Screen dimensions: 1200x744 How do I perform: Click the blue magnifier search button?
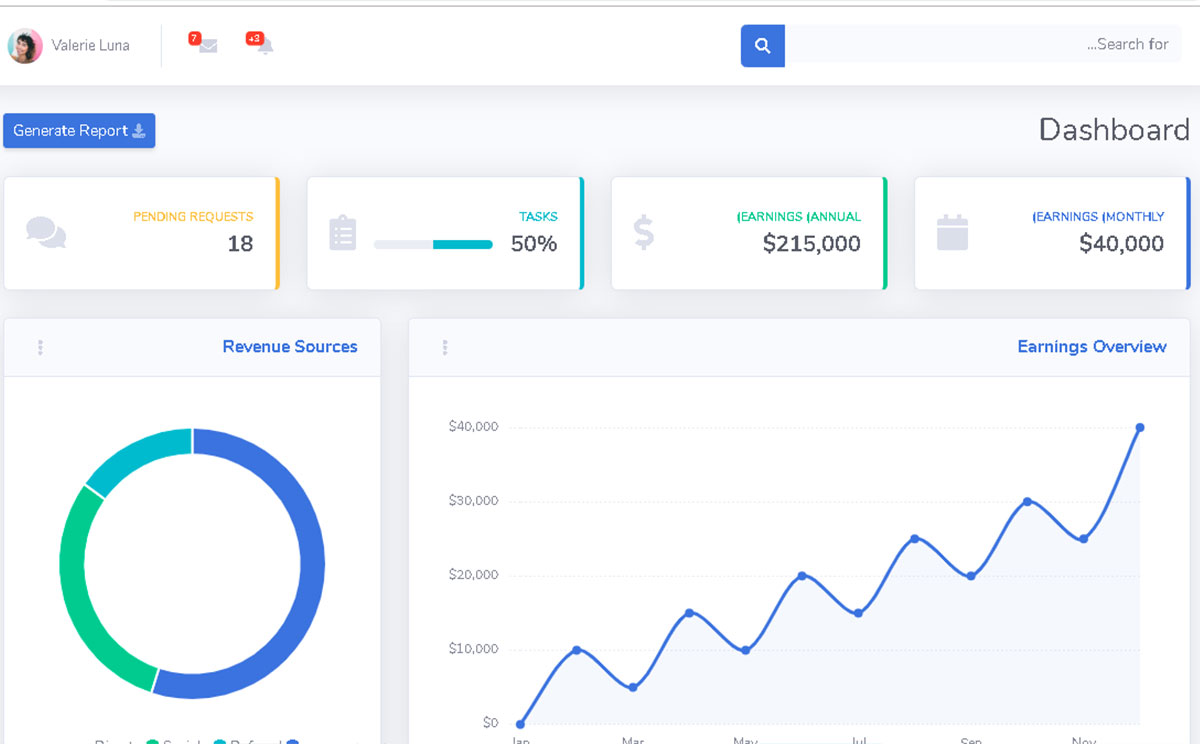pyautogui.click(x=762, y=45)
